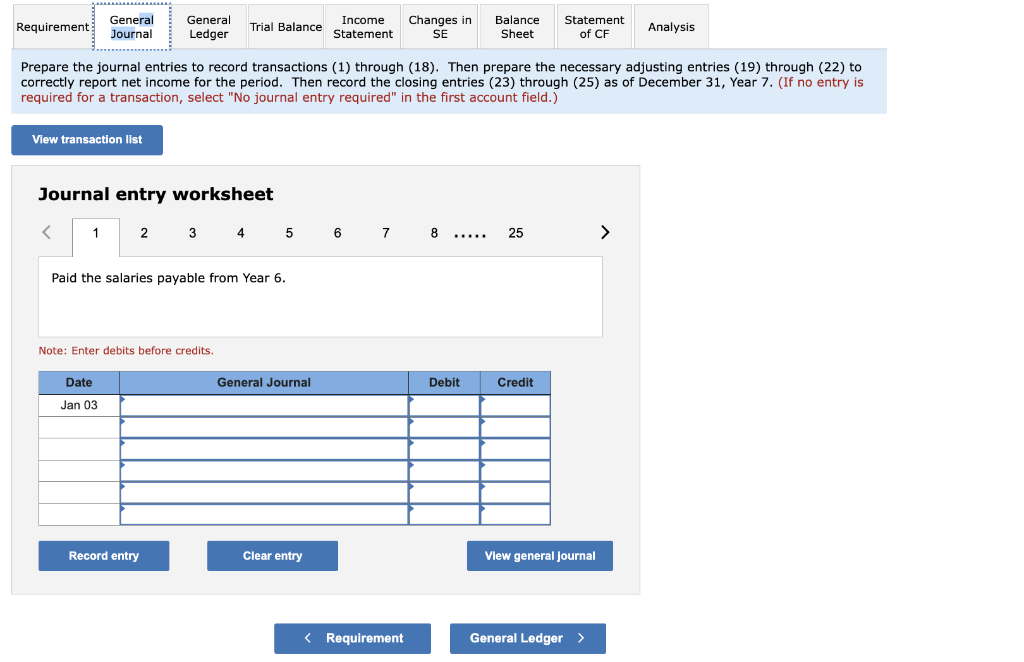Open the View general journal button

540,555
